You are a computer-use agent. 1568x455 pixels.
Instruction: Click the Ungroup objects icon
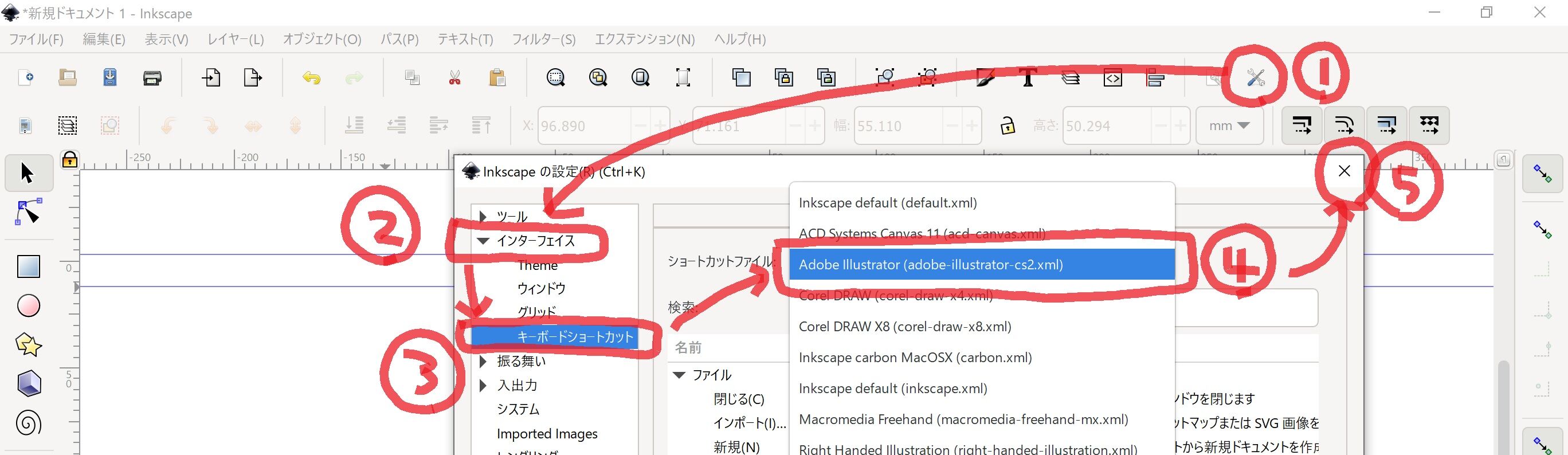(928, 77)
